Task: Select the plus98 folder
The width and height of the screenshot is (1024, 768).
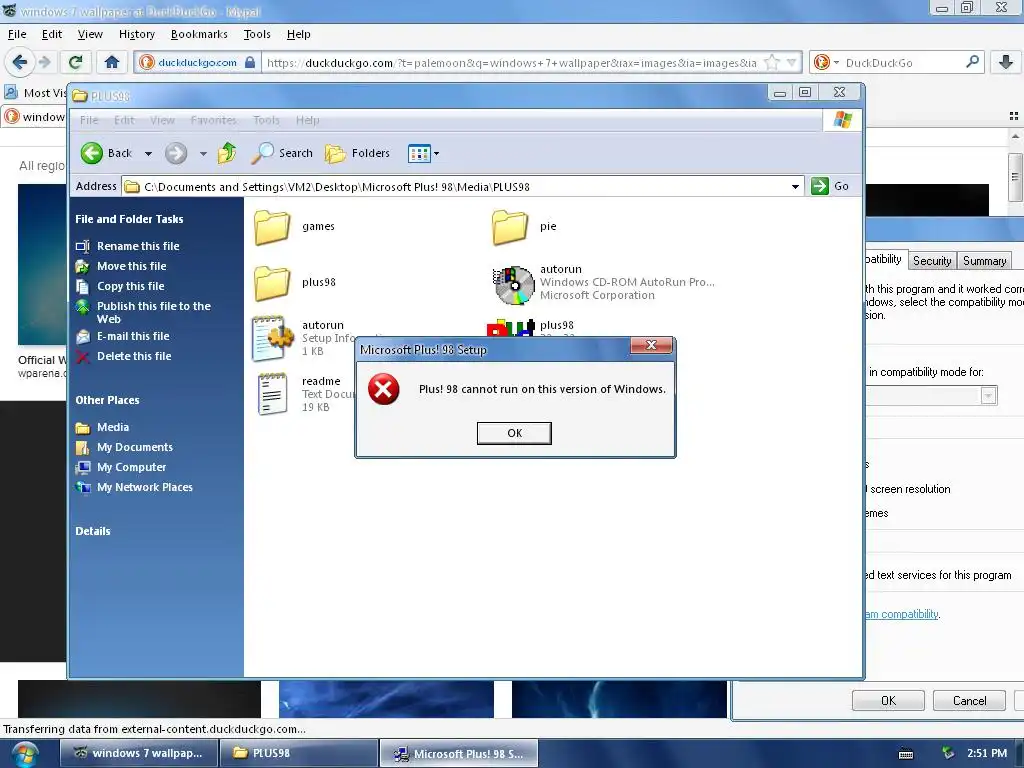Action: pos(295,283)
